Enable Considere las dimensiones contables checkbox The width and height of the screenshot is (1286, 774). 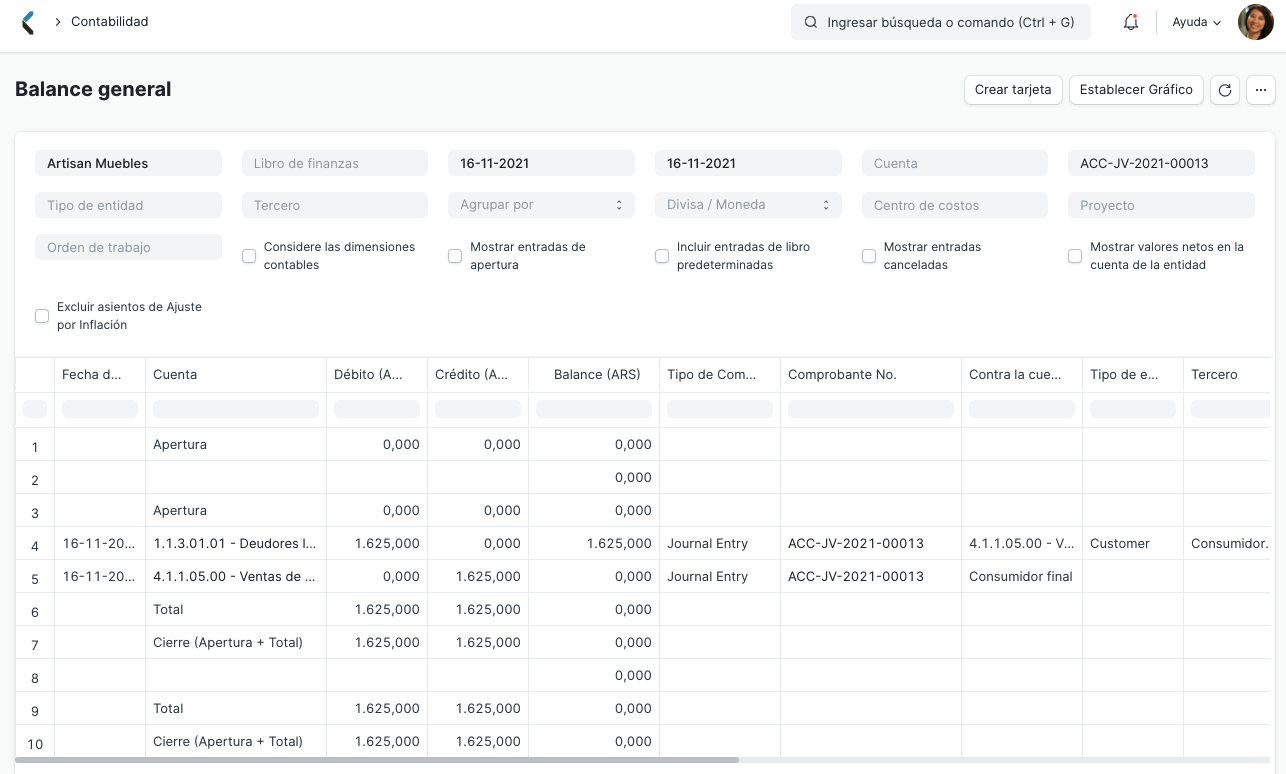coord(249,256)
